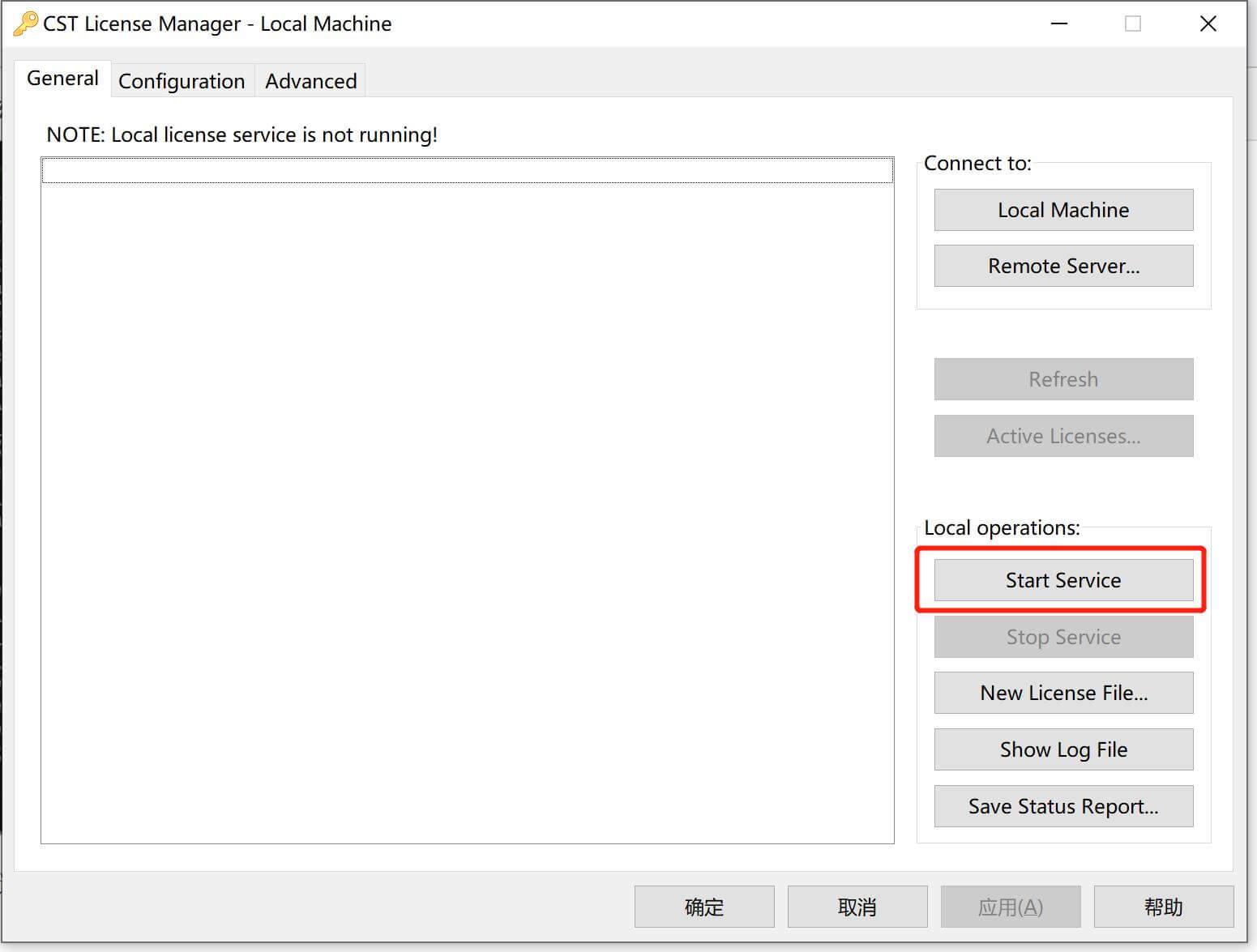Open Show Log File
This screenshot has height=952, width=1257.
(x=1062, y=749)
